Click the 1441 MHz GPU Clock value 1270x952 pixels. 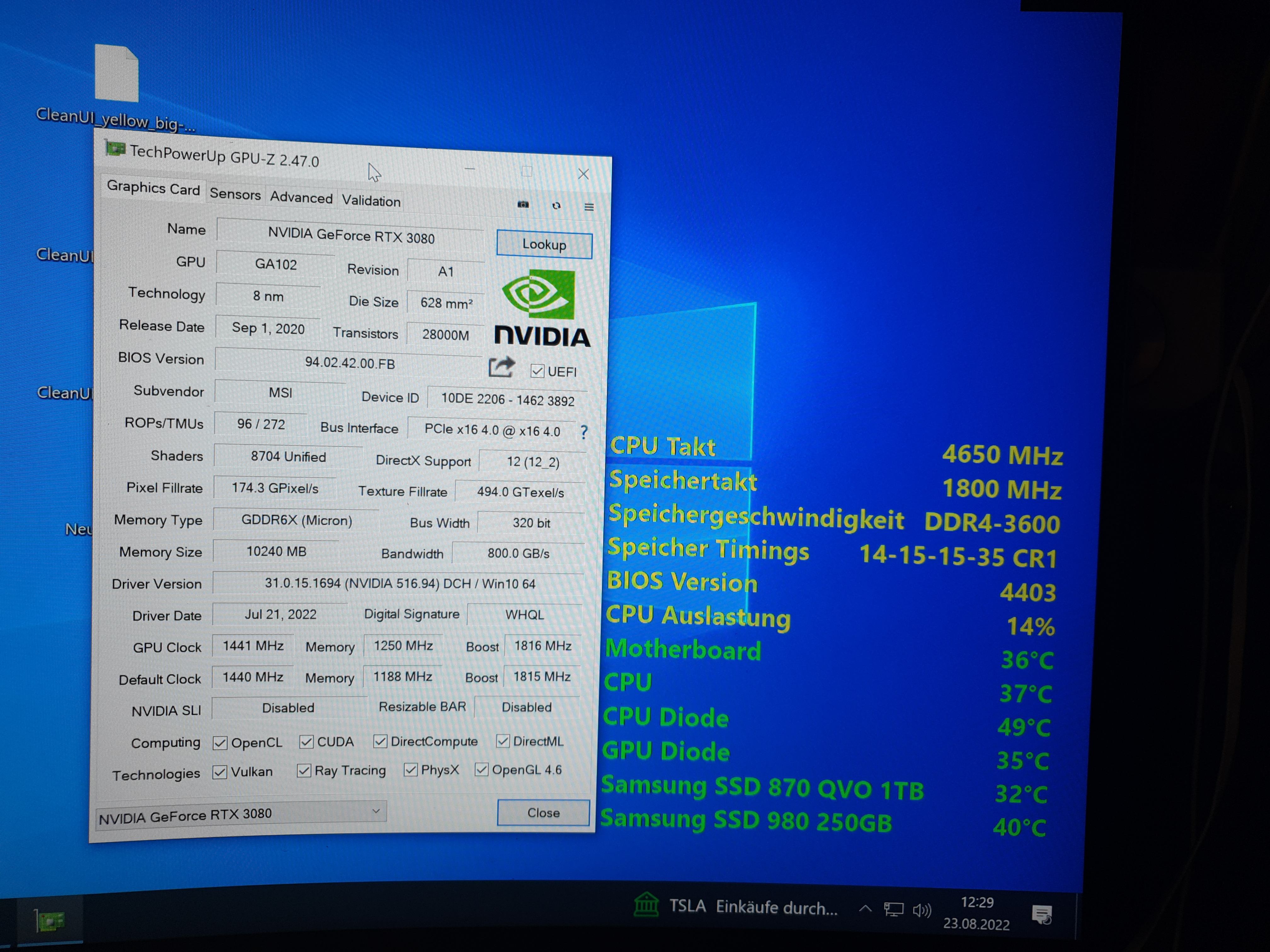pos(253,646)
